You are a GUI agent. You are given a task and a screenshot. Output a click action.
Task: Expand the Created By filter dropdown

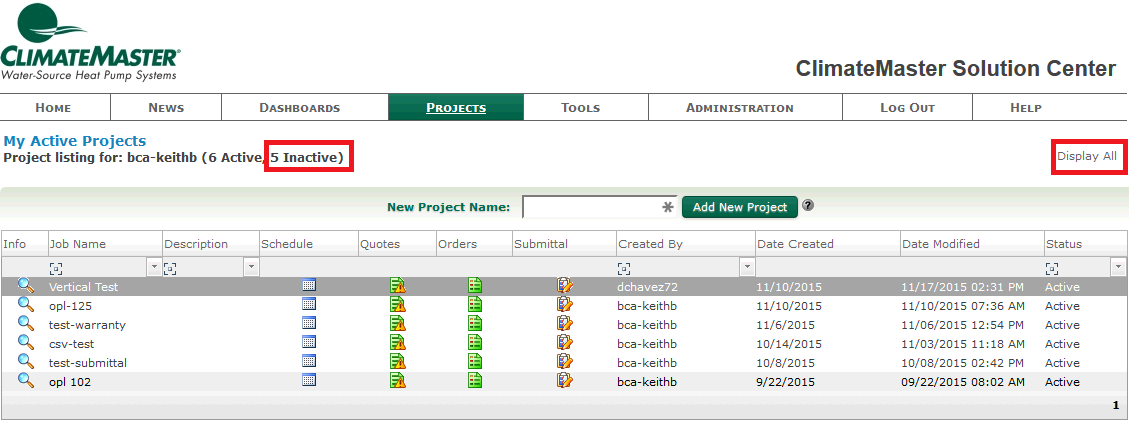click(748, 268)
